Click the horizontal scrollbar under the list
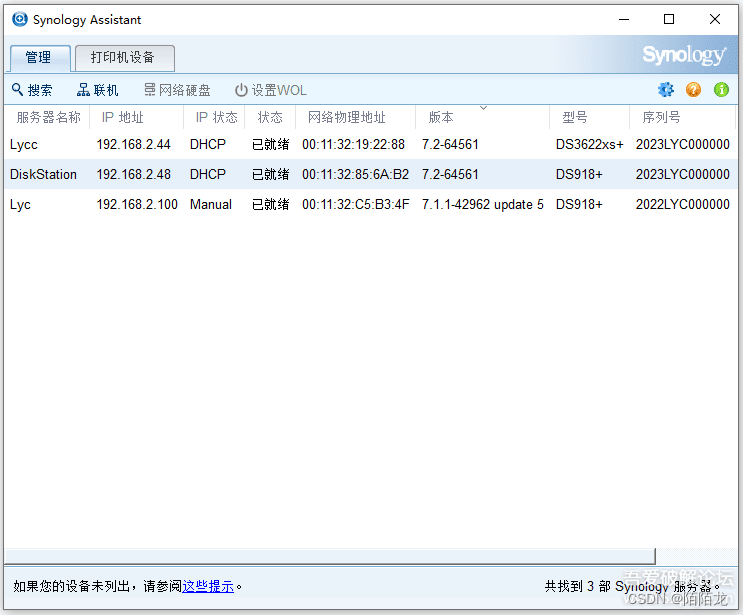Screen dimensions: 743x615 (x=329, y=556)
